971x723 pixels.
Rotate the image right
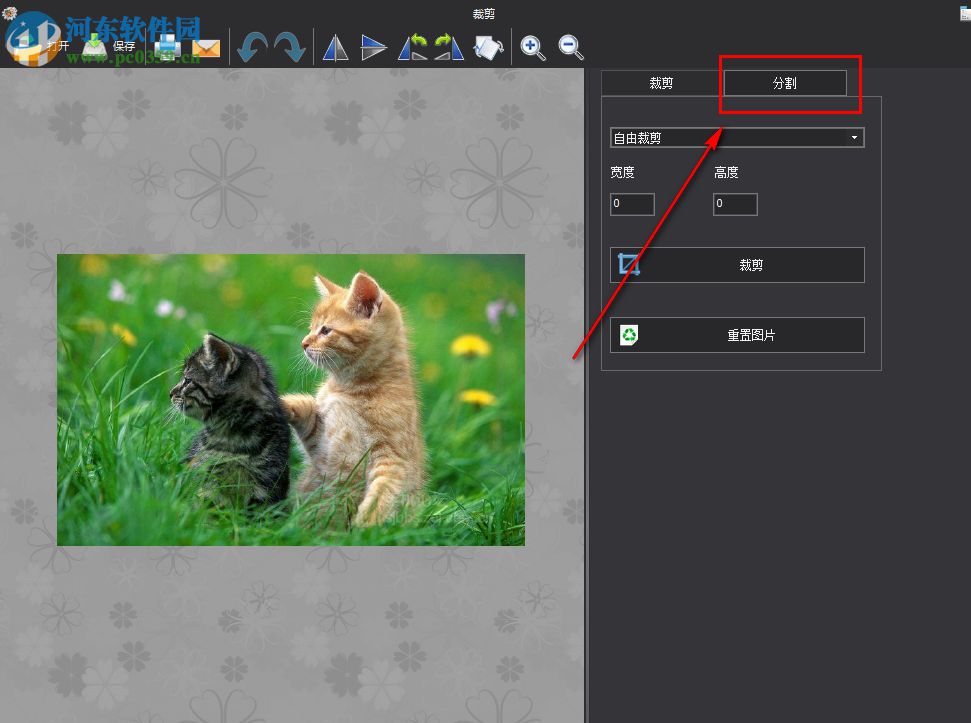(449, 47)
